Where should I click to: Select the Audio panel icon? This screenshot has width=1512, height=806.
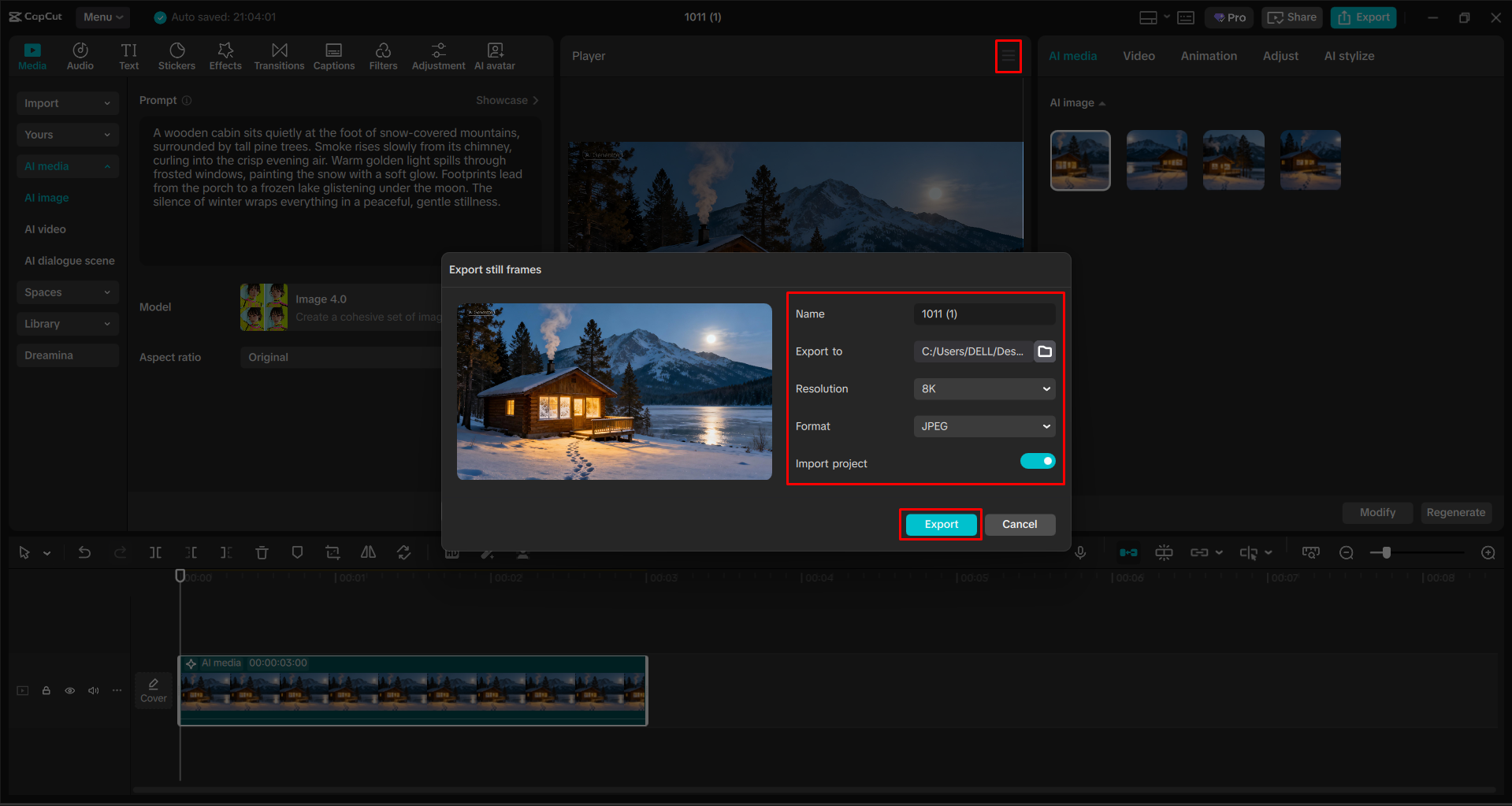(x=80, y=55)
